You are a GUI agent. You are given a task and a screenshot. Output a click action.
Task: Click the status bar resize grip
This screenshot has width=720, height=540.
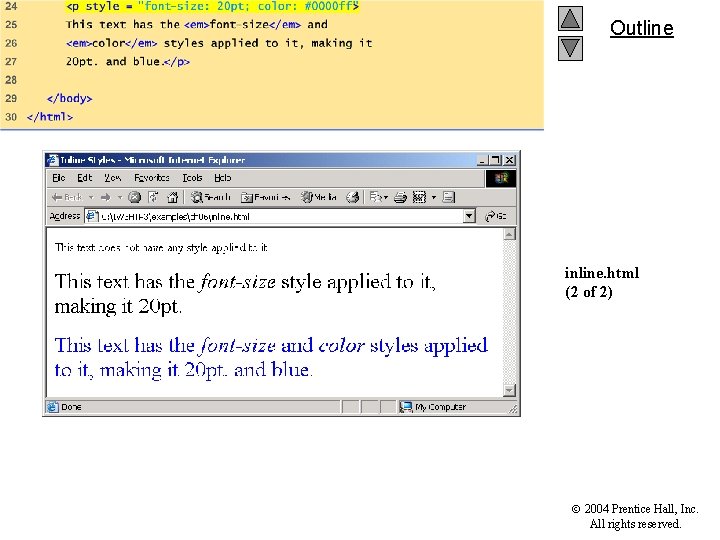tap(512, 408)
